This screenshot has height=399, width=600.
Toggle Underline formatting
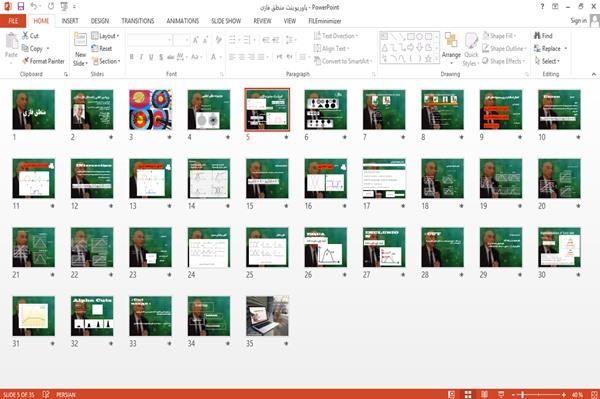coord(151,57)
